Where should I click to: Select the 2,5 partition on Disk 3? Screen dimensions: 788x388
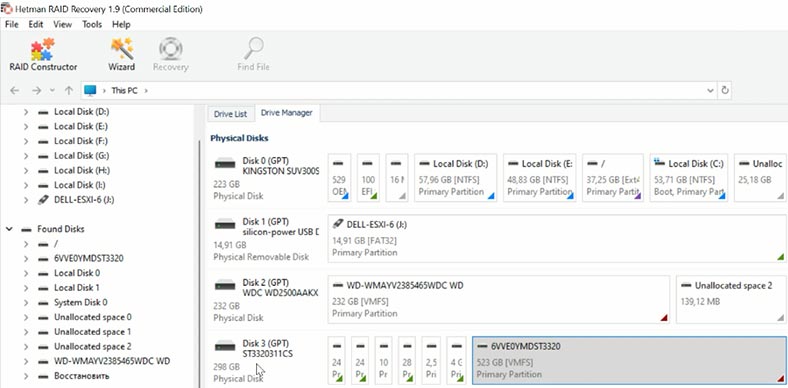pyautogui.click(x=432, y=360)
